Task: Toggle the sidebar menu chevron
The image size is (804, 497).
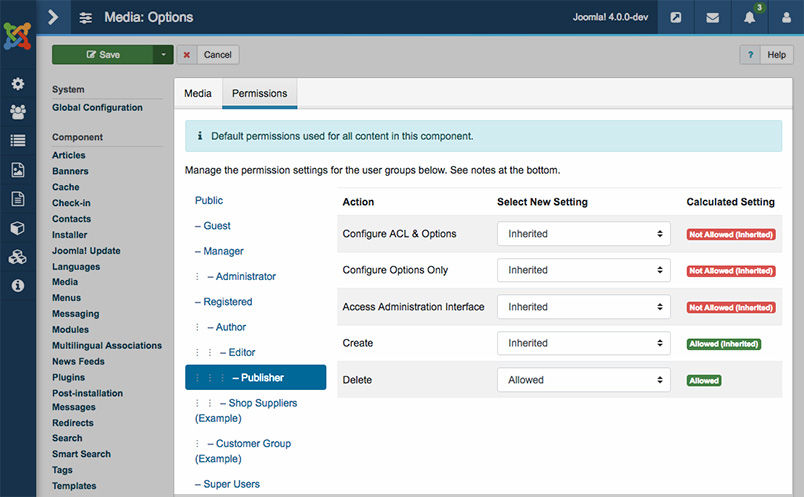Action: click(53, 17)
